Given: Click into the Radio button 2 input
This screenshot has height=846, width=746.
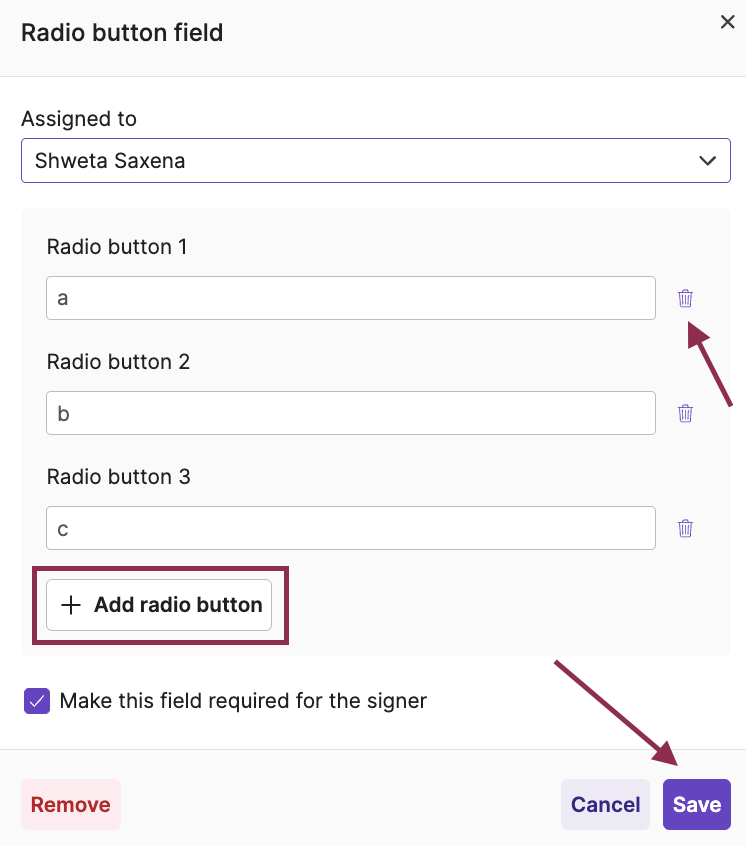Looking at the screenshot, I should 350,413.
